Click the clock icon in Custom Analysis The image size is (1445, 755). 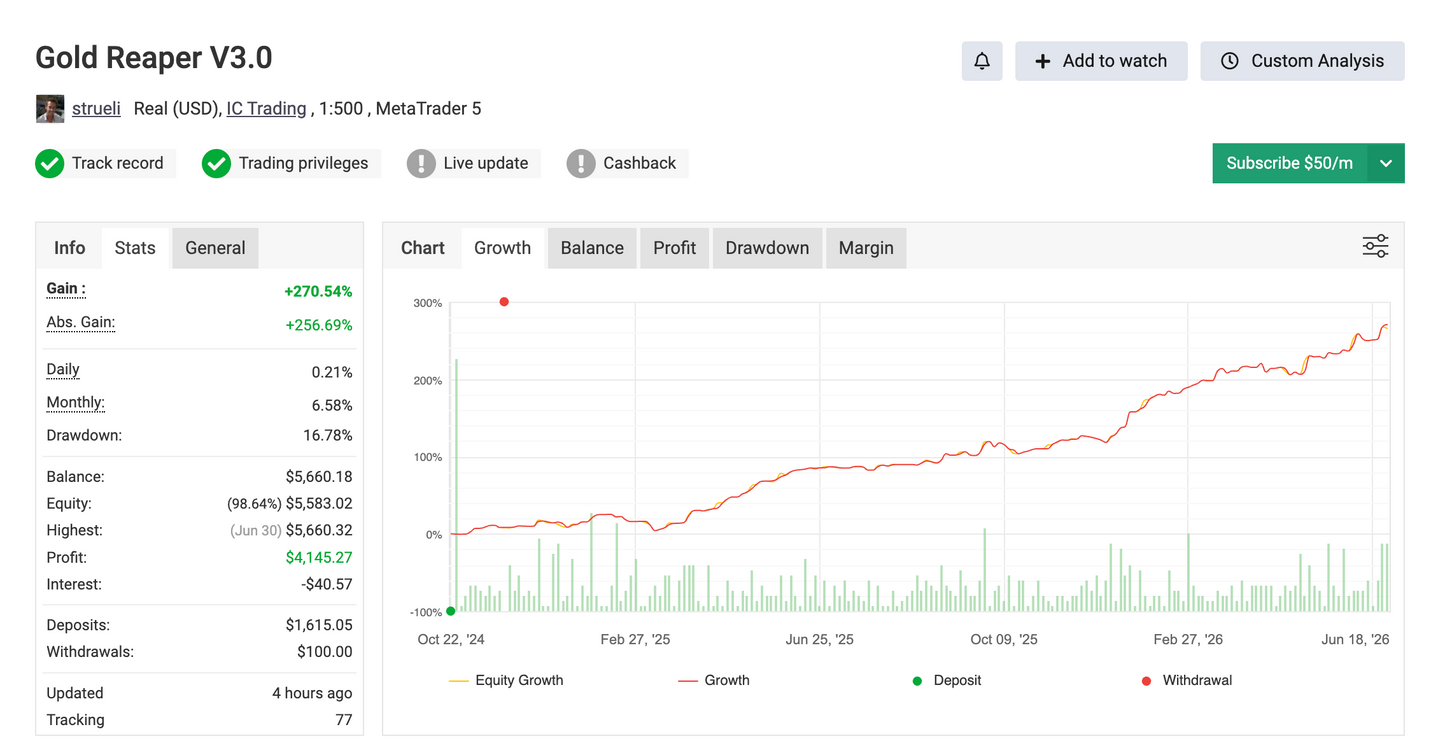[x=1230, y=61]
